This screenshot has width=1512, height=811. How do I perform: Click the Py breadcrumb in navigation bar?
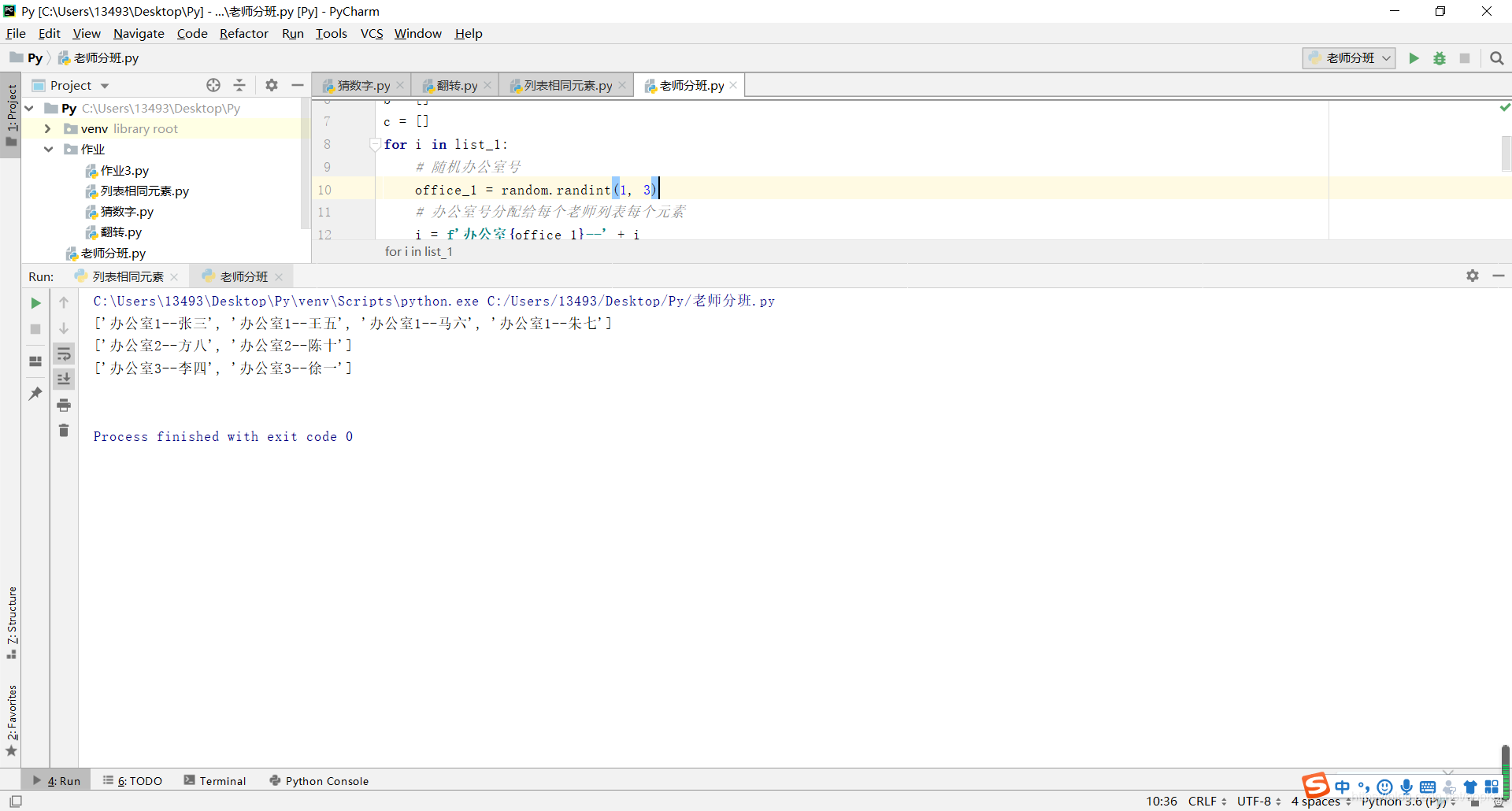pyautogui.click(x=27, y=58)
